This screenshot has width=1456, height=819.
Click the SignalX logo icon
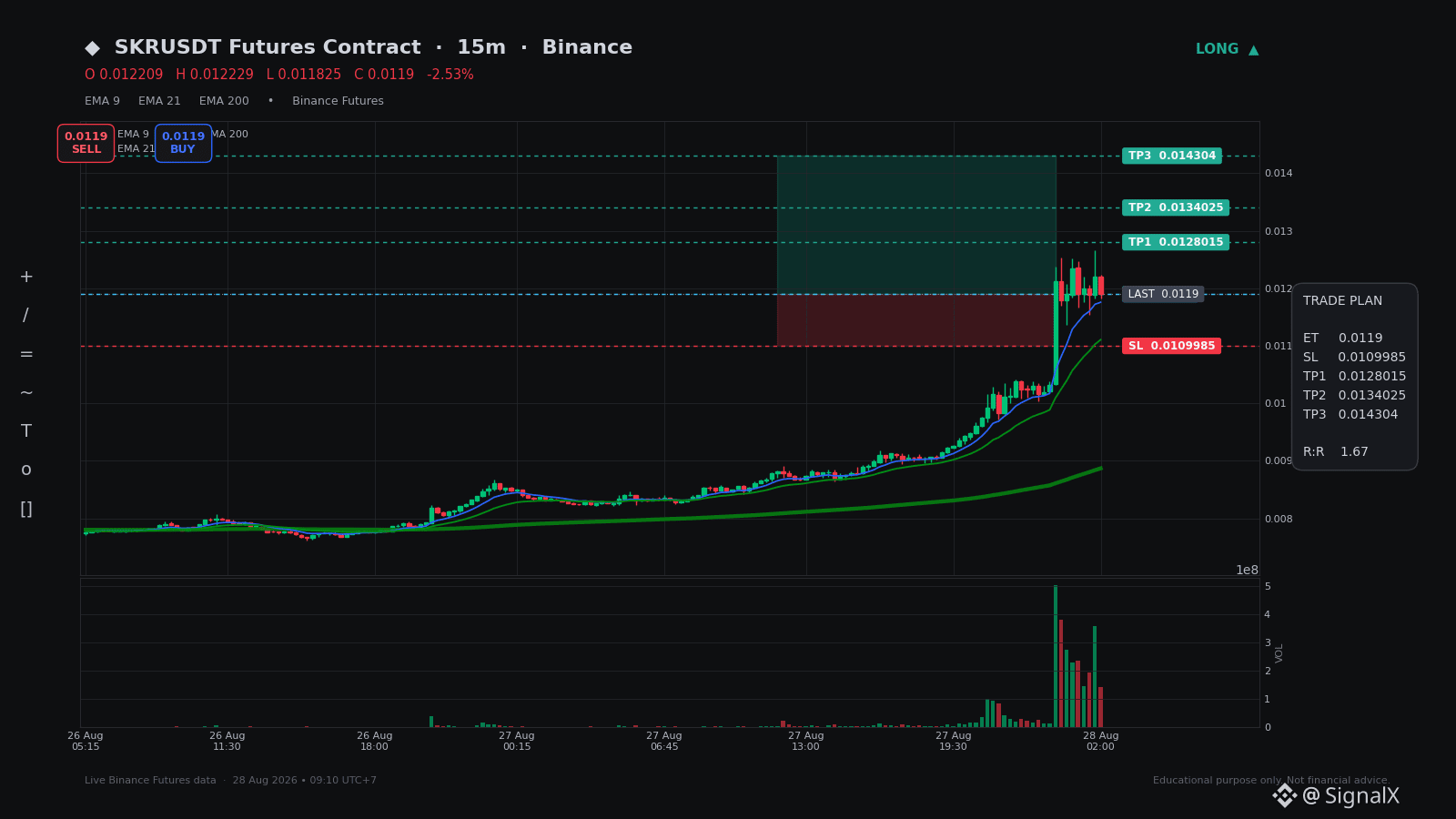[1284, 795]
